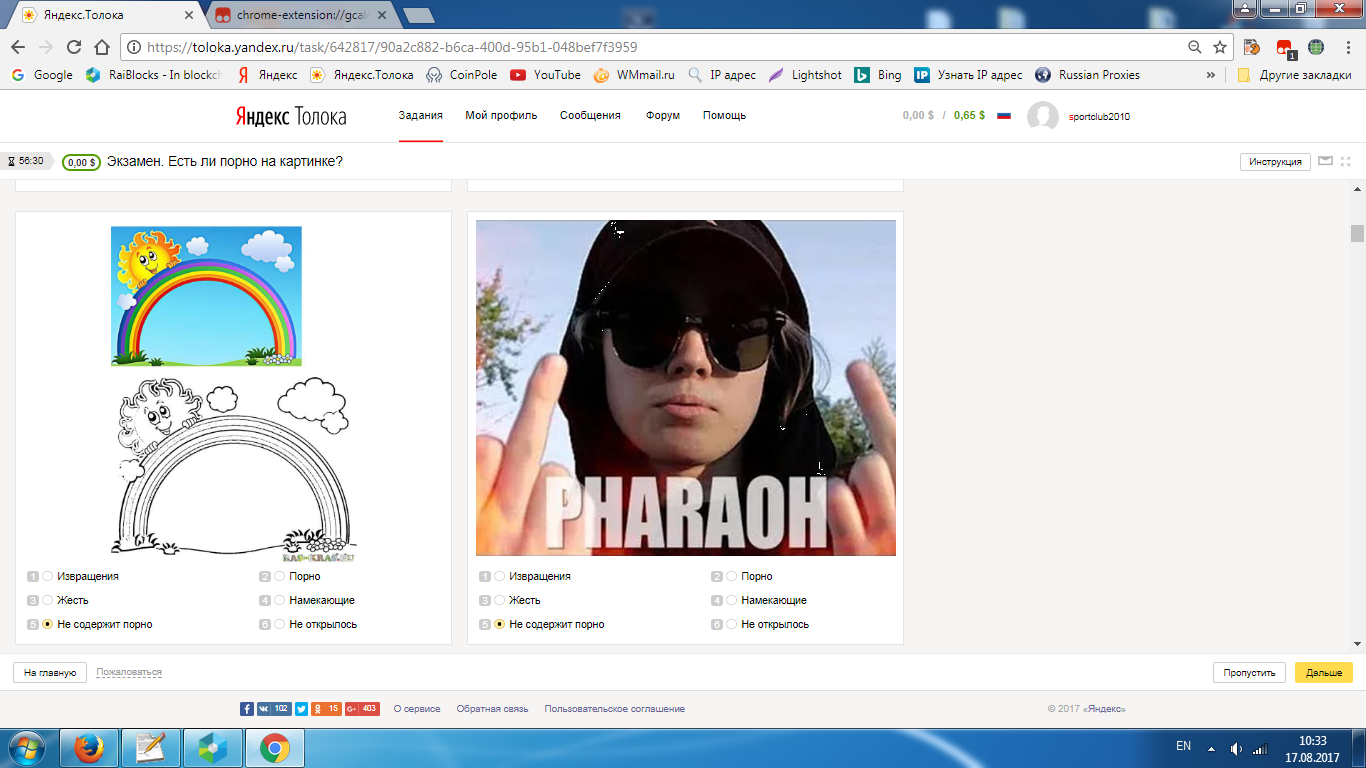The height and width of the screenshot is (768, 1366).
Task: Go to Форум in the top menu
Action: (x=663, y=116)
